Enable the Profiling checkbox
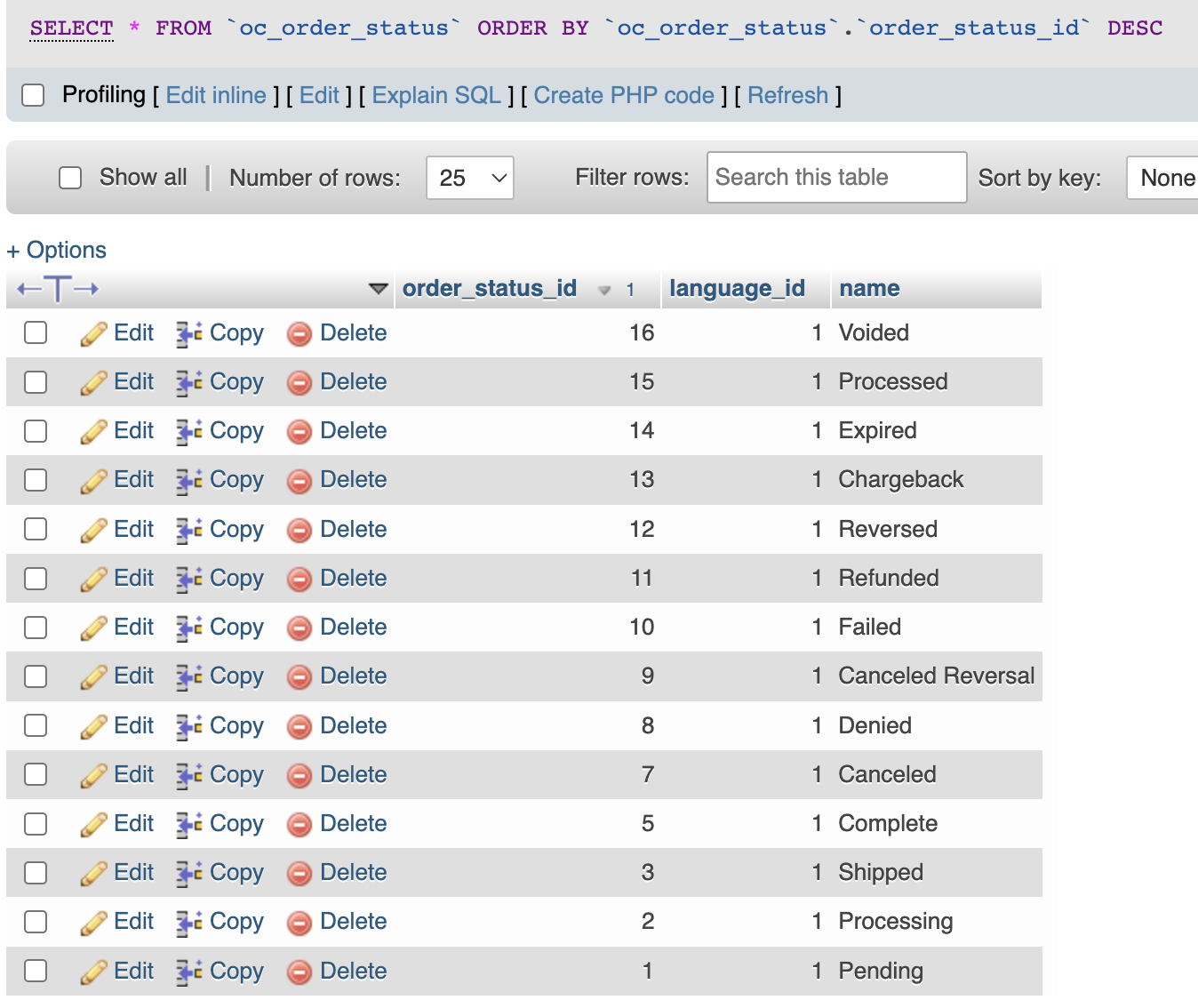Viewport: 1198px width, 1008px height. (33, 95)
